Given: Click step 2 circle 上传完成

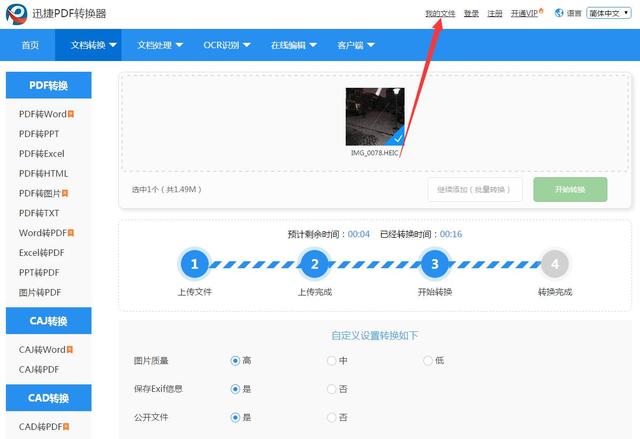Looking at the screenshot, I should [315, 264].
